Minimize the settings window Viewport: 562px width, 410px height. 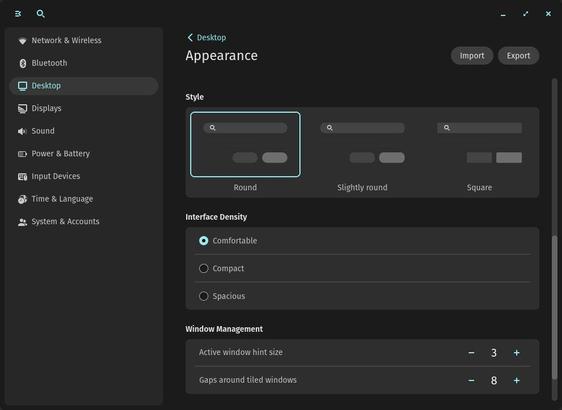(x=503, y=14)
